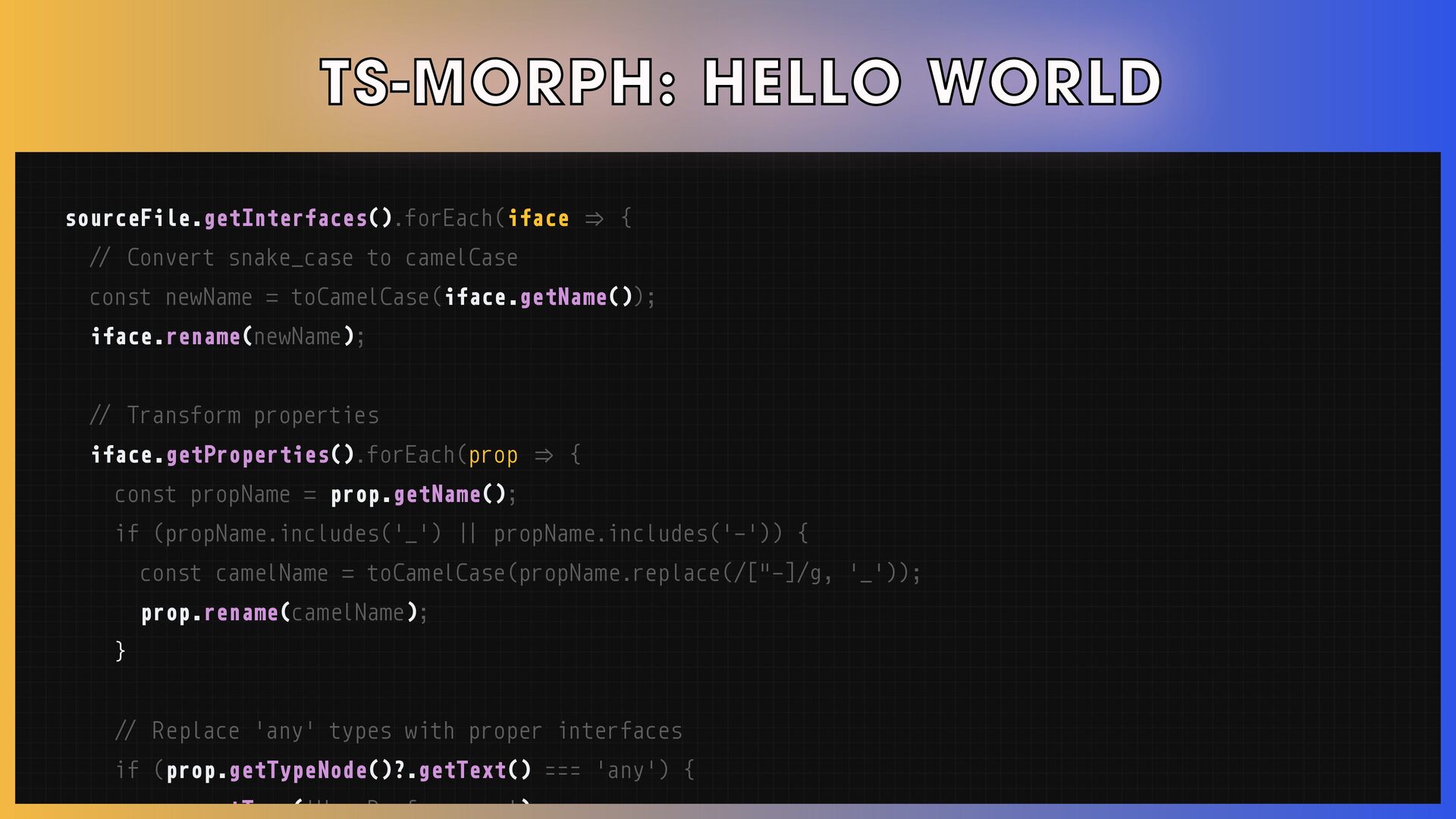Click iface.getProperties() call

coord(222,455)
